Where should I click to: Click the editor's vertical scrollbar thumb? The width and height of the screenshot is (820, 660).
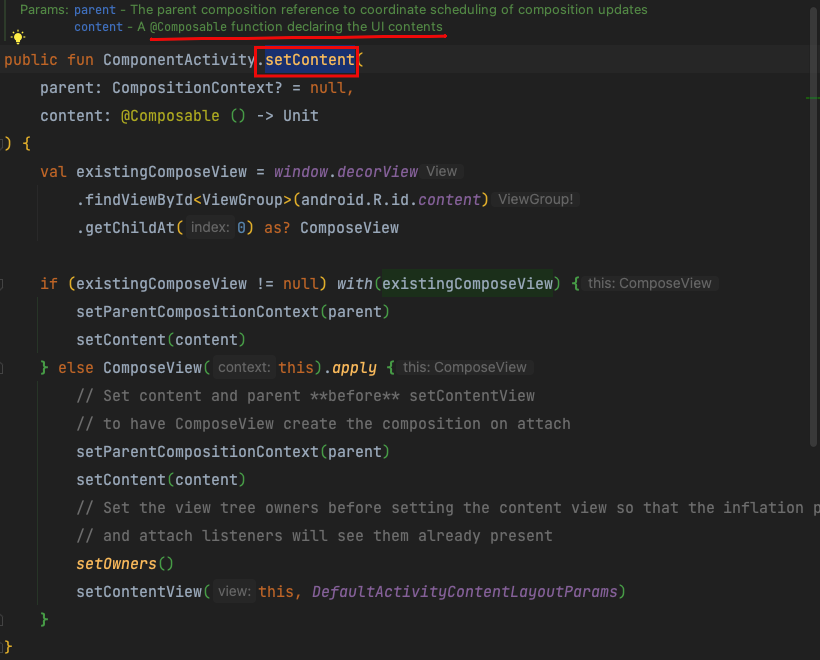(x=813, y=227)
